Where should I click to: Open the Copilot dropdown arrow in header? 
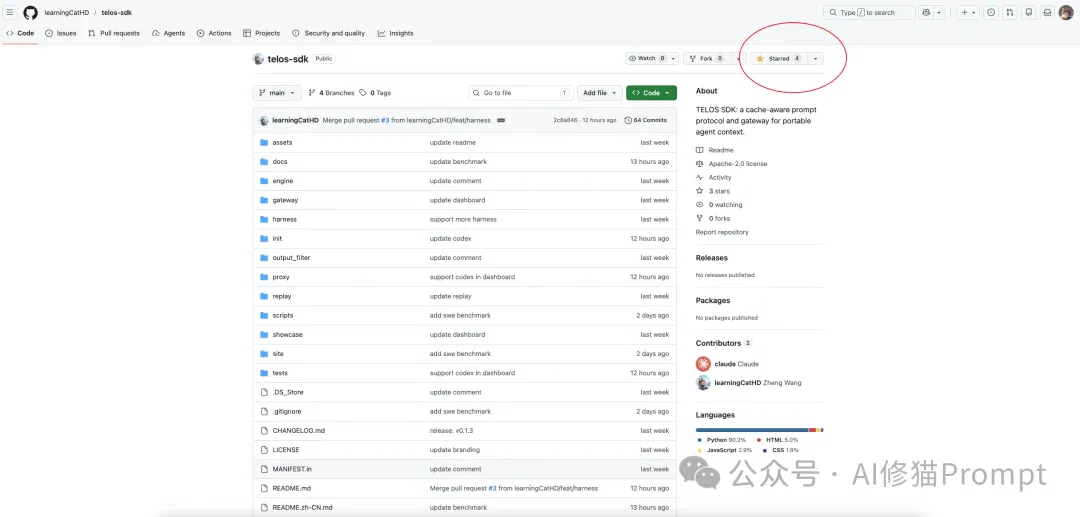[939, 12]
